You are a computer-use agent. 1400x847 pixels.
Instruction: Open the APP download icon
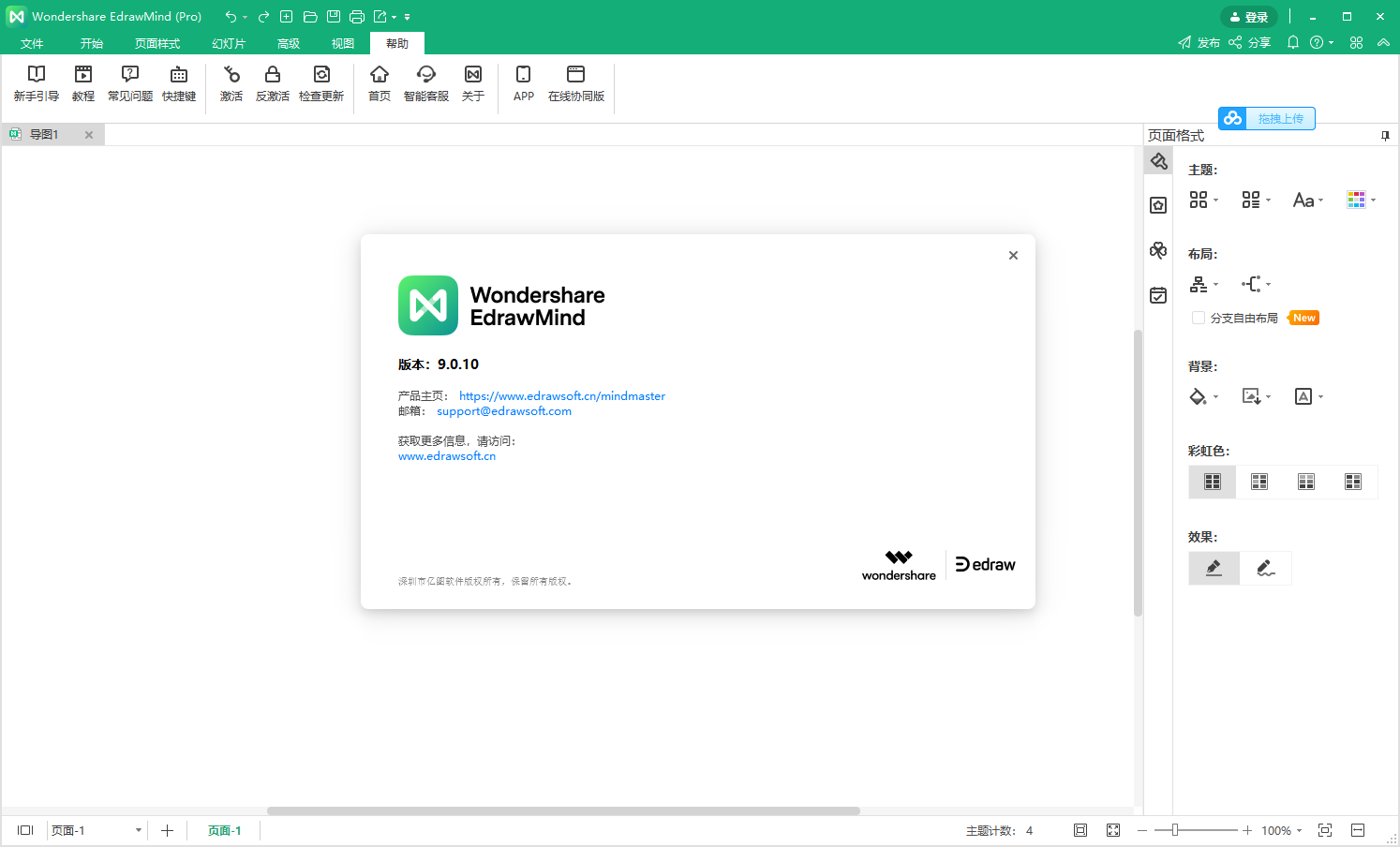coord(524,83)
